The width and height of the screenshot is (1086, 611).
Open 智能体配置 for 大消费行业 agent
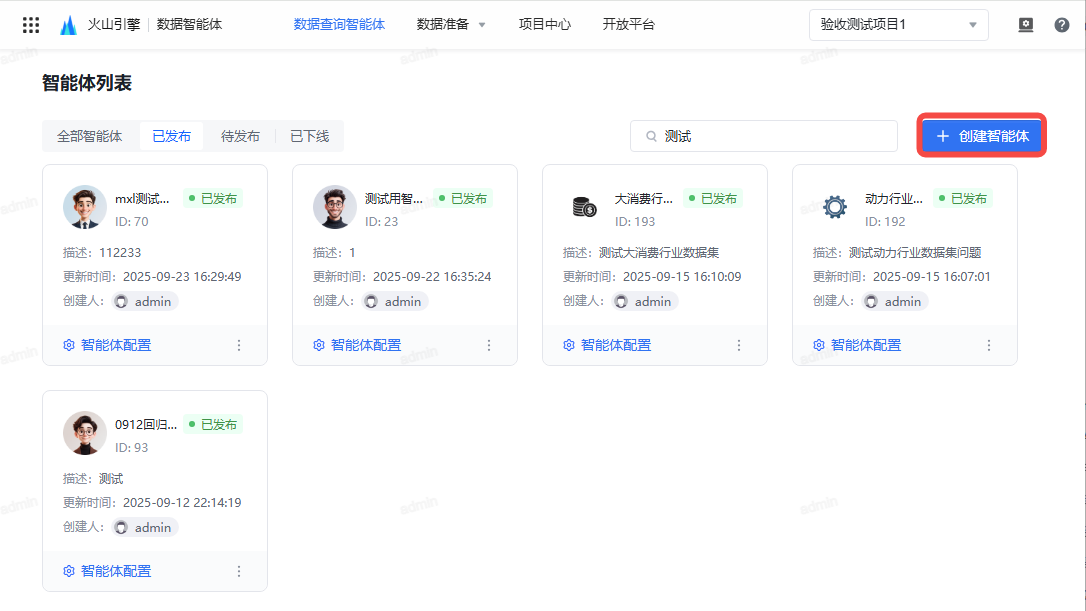[607, 345]
